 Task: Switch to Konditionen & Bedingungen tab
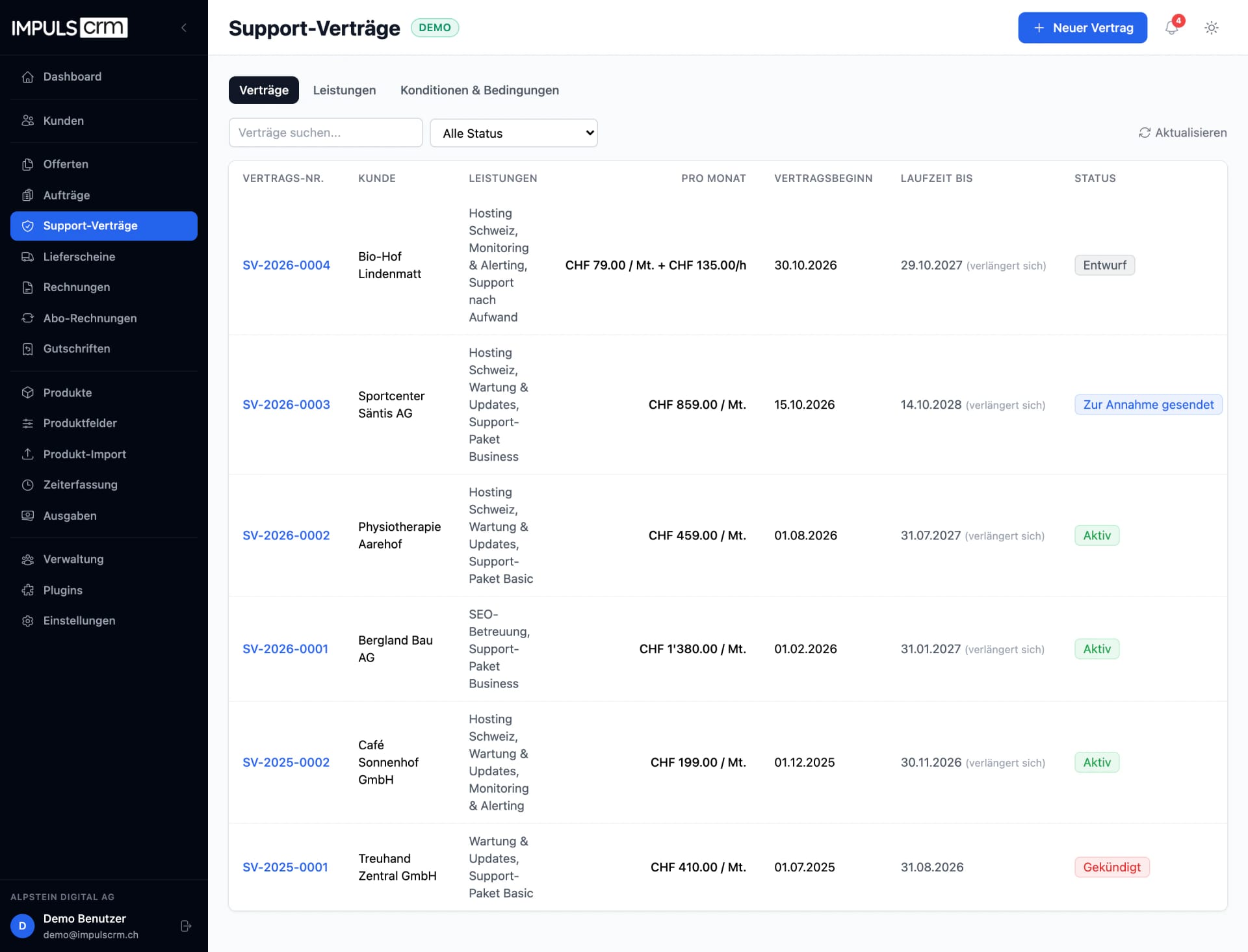[480, 90]
